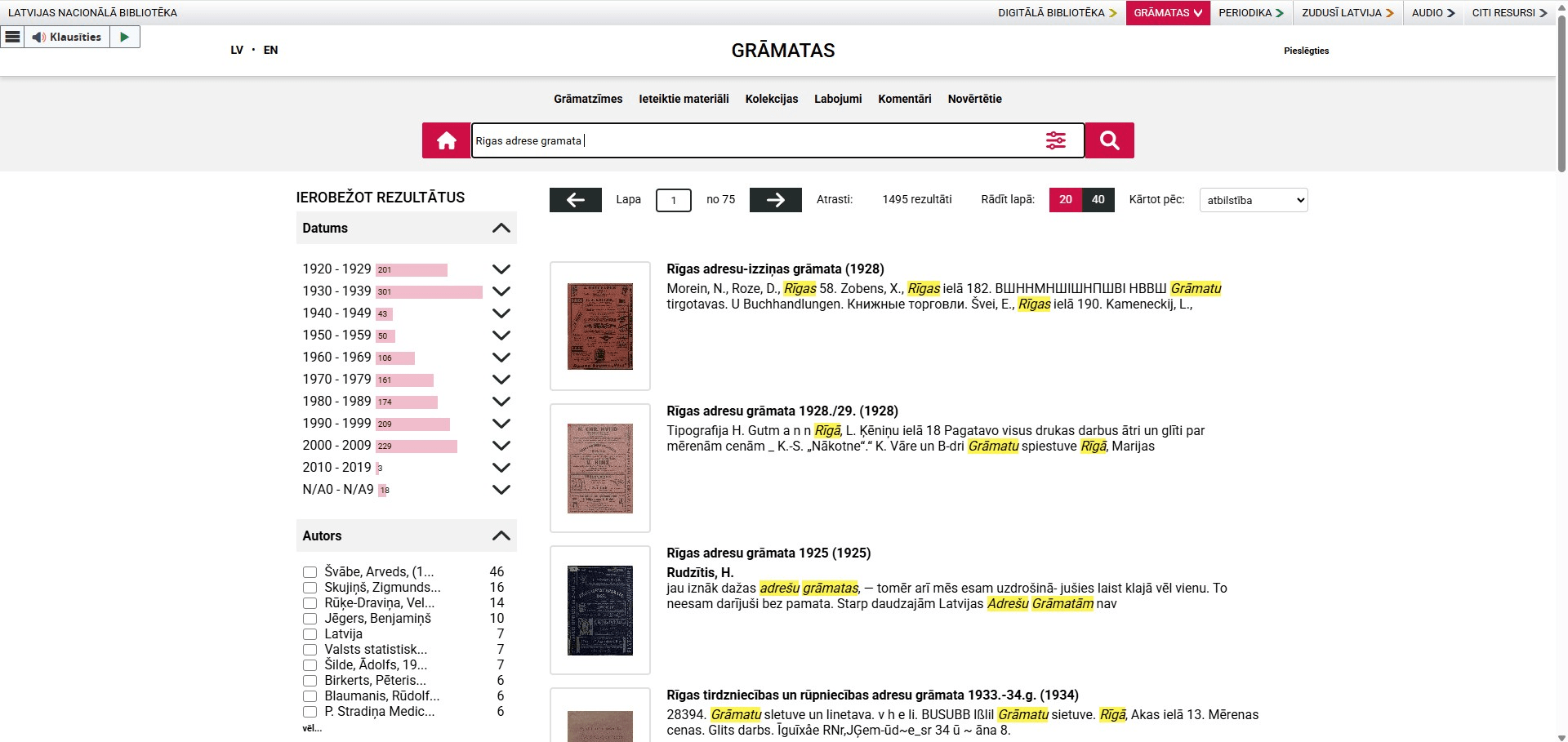Expand the 1930 - 1939 date range
Image resolution: width=1568 pixels, height=742 pixels.
click(501, 291)
